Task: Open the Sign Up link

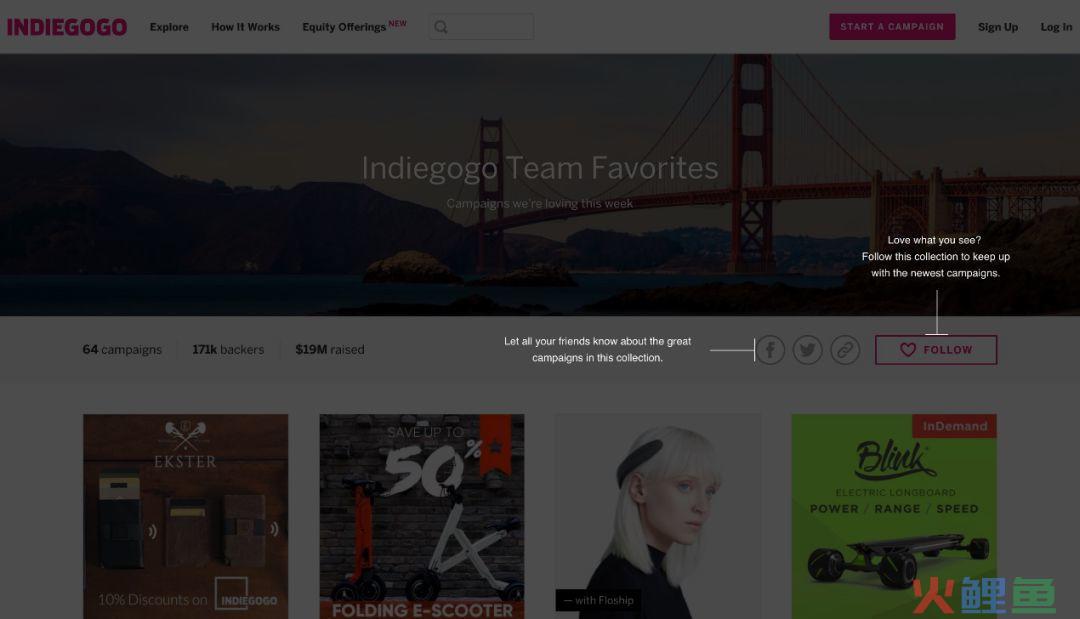Action: click(x=997, y=27)
